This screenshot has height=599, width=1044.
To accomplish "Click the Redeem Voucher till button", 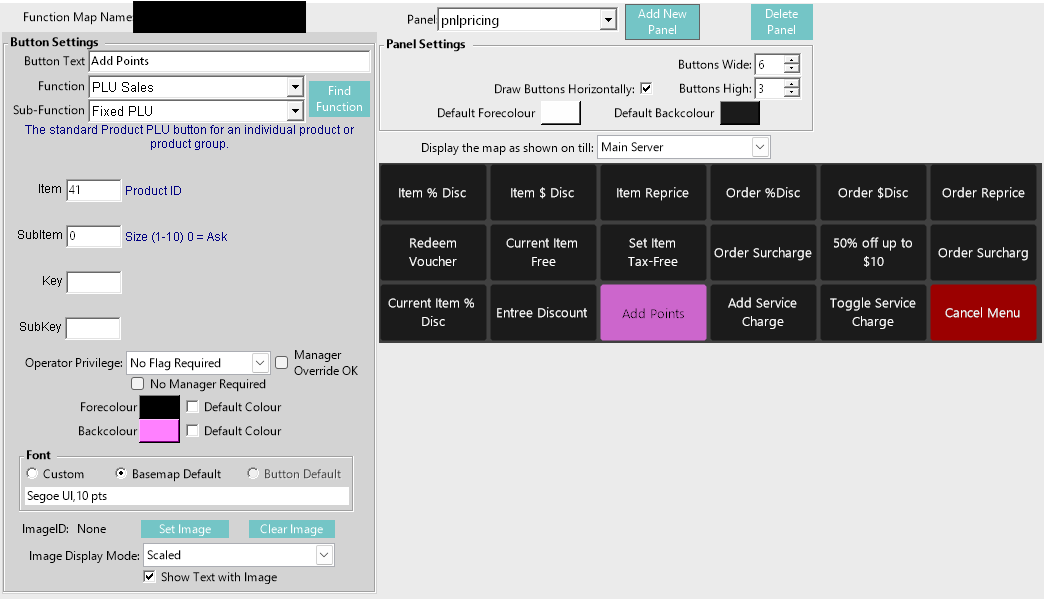I will coord(432,252).
